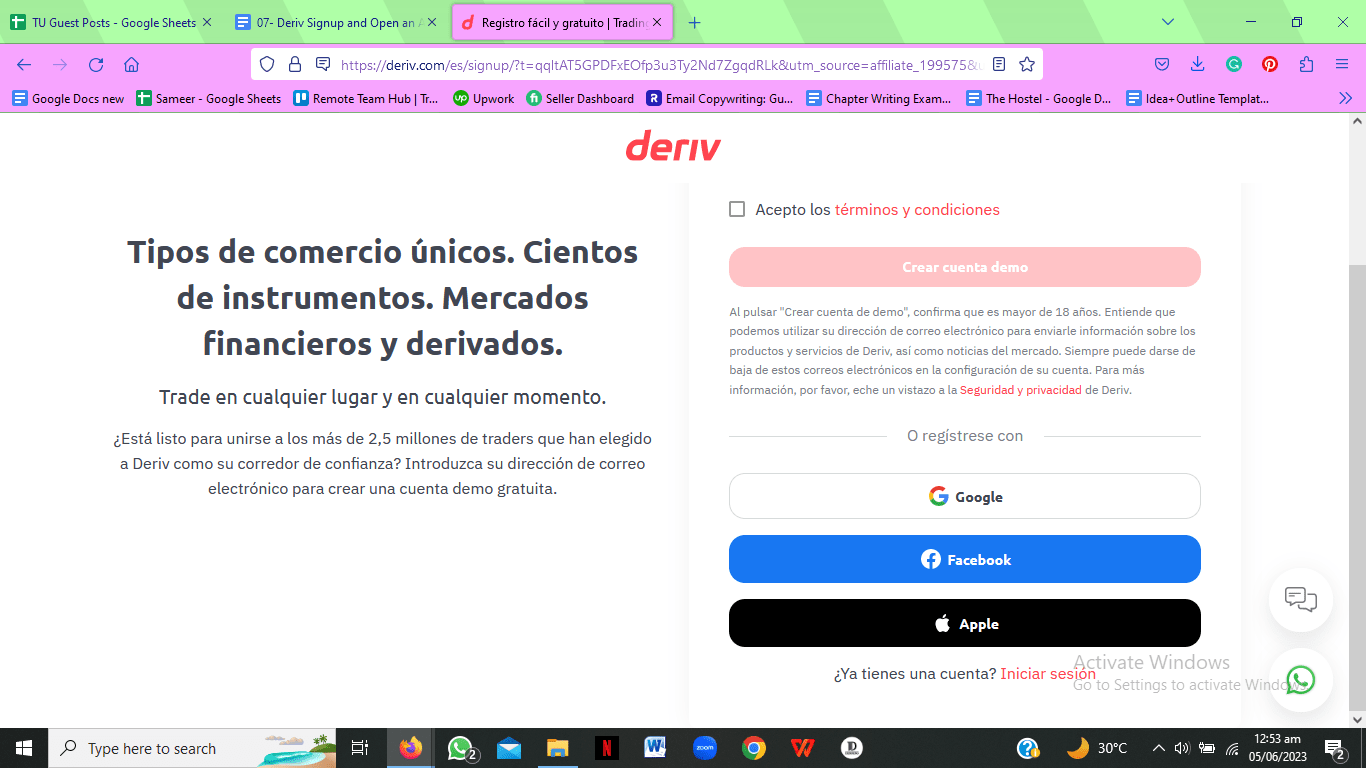Click the Pinterest extension icon
Viewport: 1366px width, 768px height.
click(x=1270, y=64)
